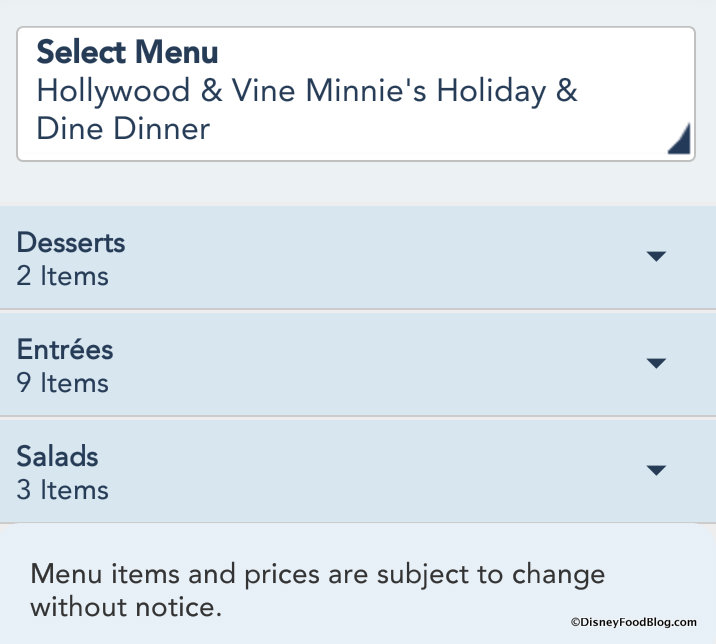Viewport: 716px width, 644px height.
Task: Click the "Menu items and prices" disclaimer line
Action: pyautogui.click(x=317, y=575)
